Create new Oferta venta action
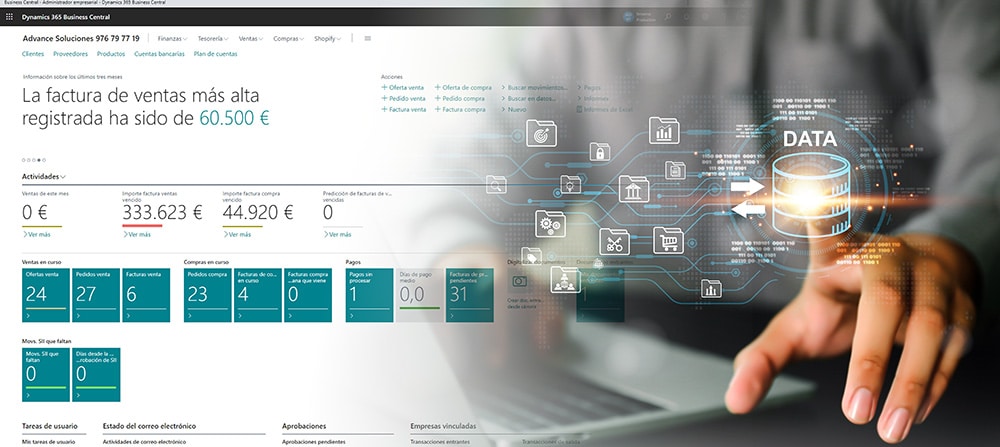The image size is (1000, 447). [x=402, y=87]
